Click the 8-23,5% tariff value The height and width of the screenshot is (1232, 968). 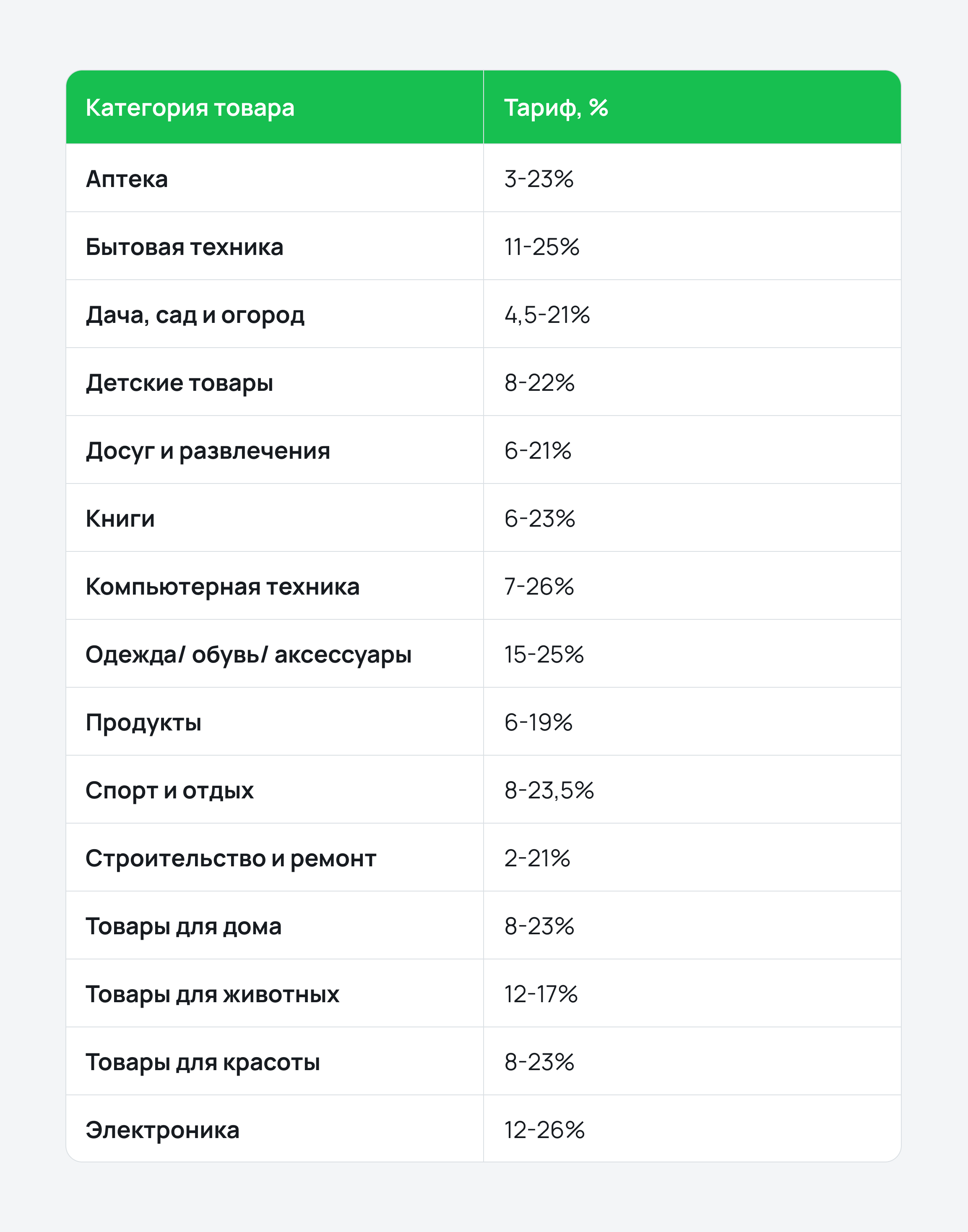(549, 790)
